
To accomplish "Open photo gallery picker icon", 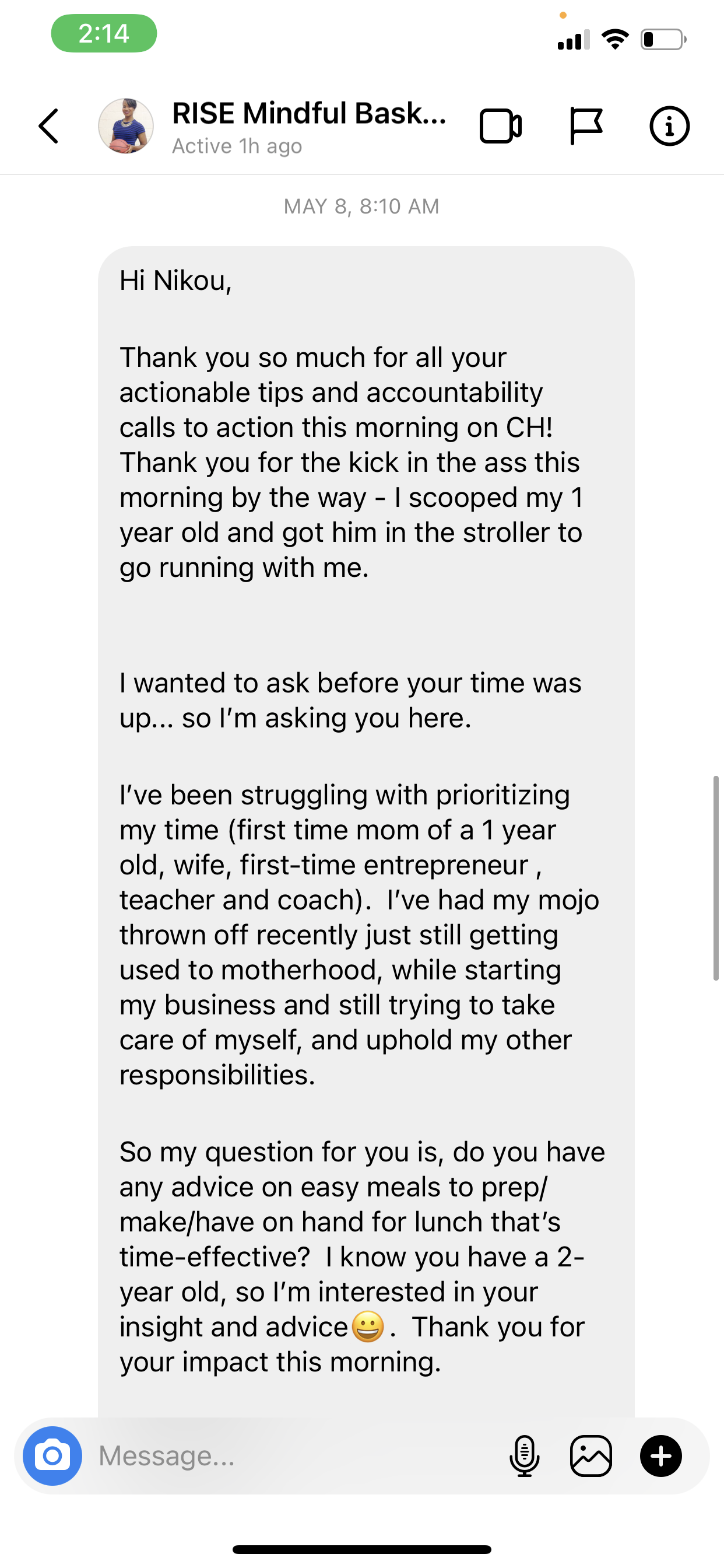I will click(591, 1455).
